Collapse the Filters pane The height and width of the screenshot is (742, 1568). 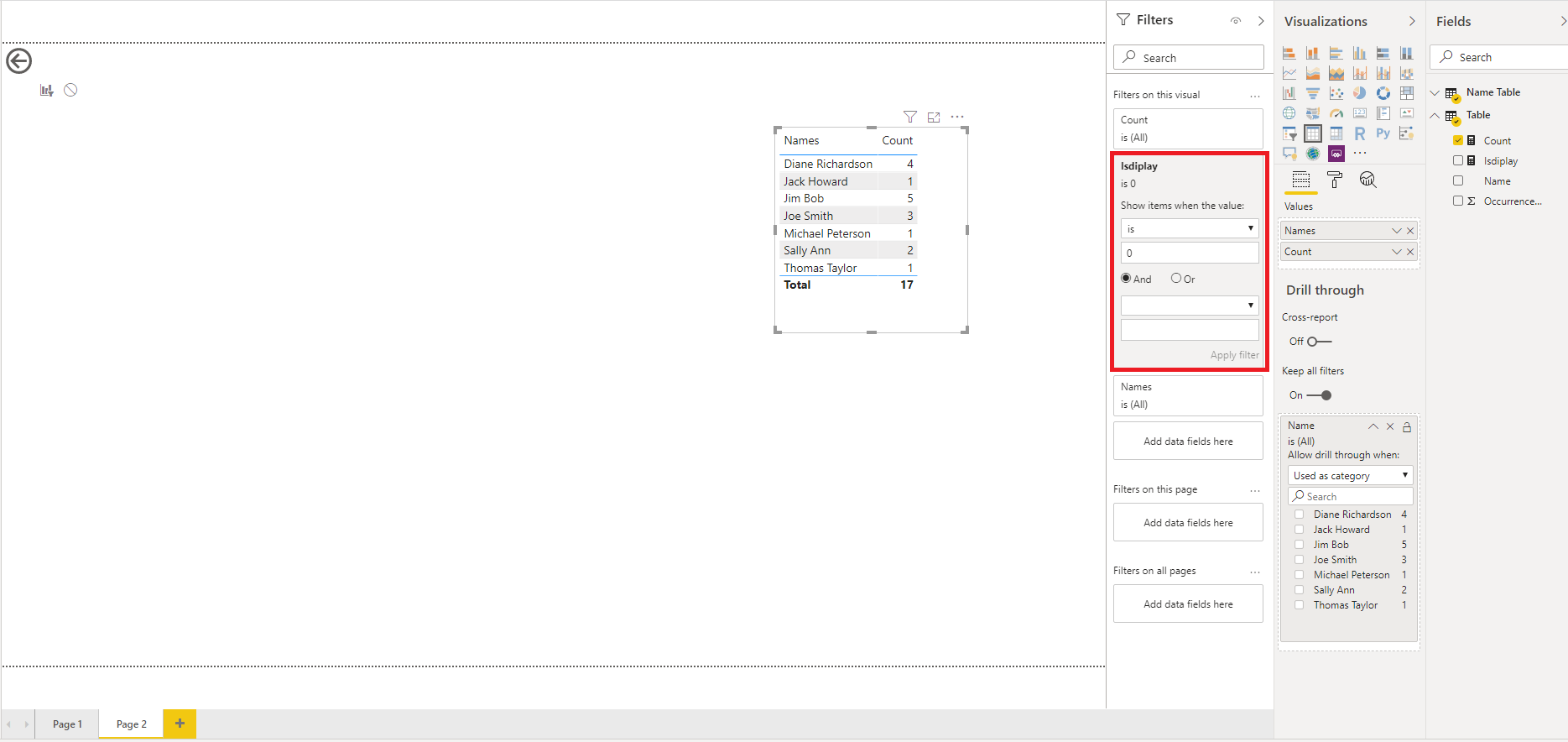pos(1261,21)
